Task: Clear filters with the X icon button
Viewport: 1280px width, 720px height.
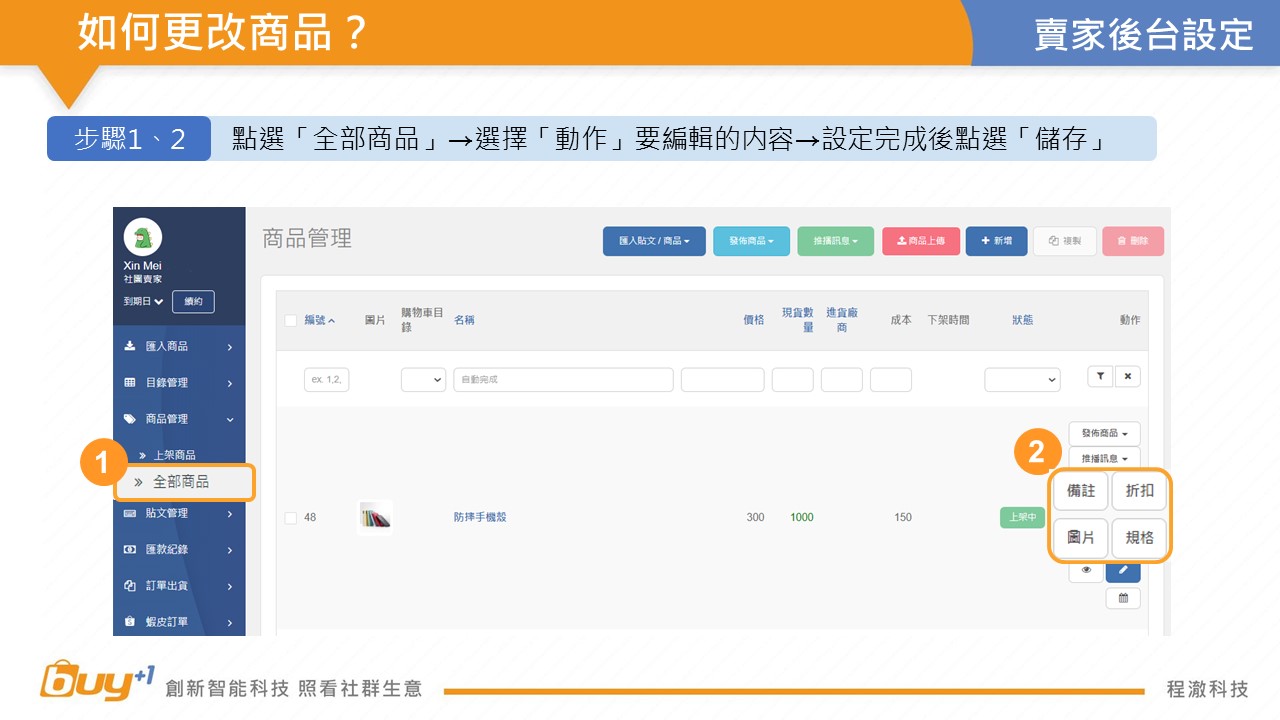Action: (1127, 377)
